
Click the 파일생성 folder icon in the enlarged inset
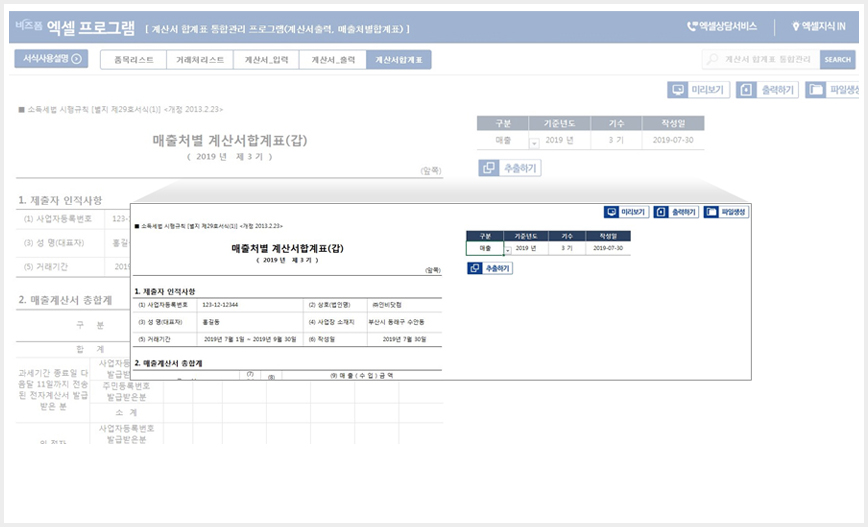click(711, 212)
